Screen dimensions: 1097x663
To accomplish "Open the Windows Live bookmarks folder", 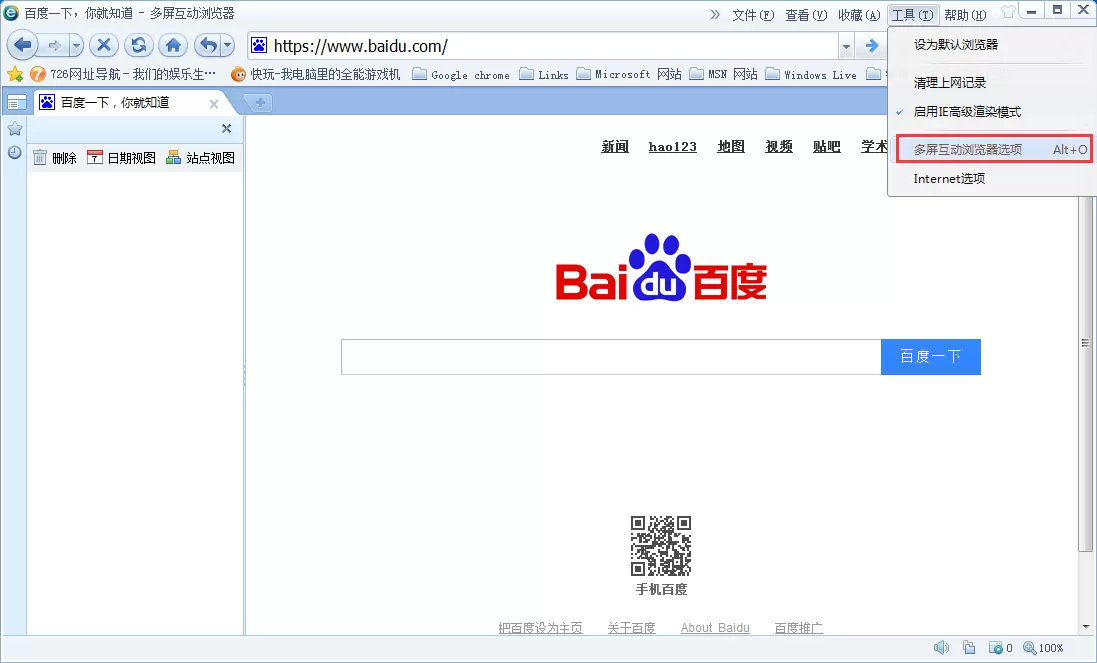I will pyautogui.click(x=812, y=74).
